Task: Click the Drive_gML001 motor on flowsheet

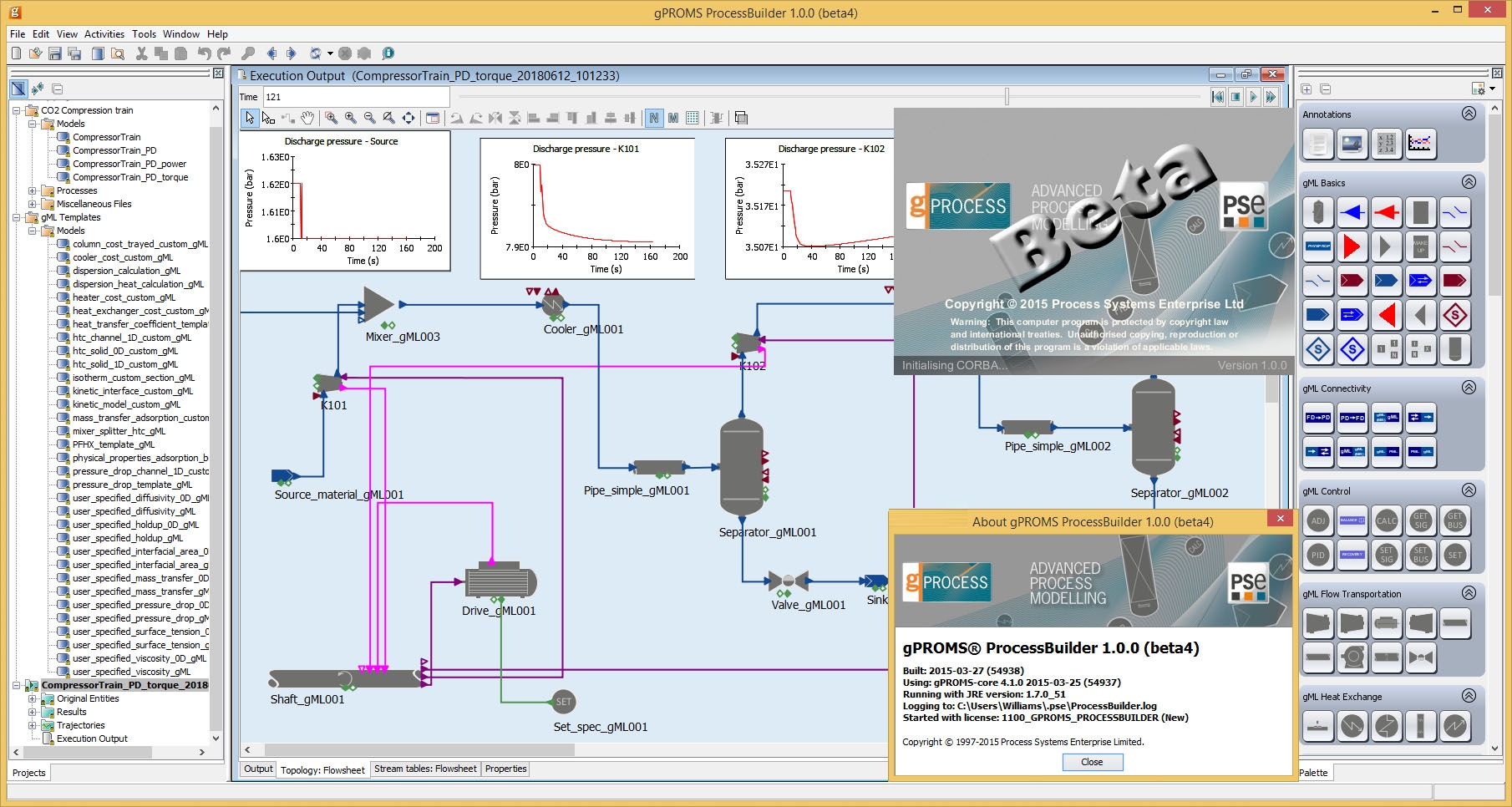Action: click(500, 581)
